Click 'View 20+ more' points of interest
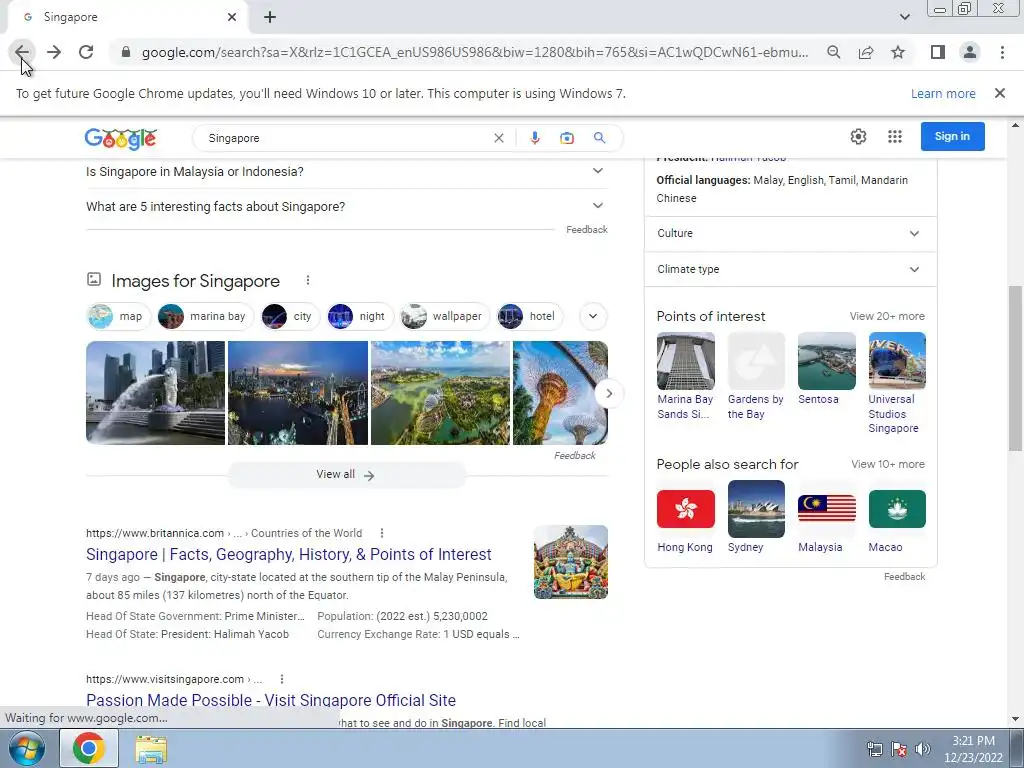The image size is (1024, 768). tap(887, 316)
